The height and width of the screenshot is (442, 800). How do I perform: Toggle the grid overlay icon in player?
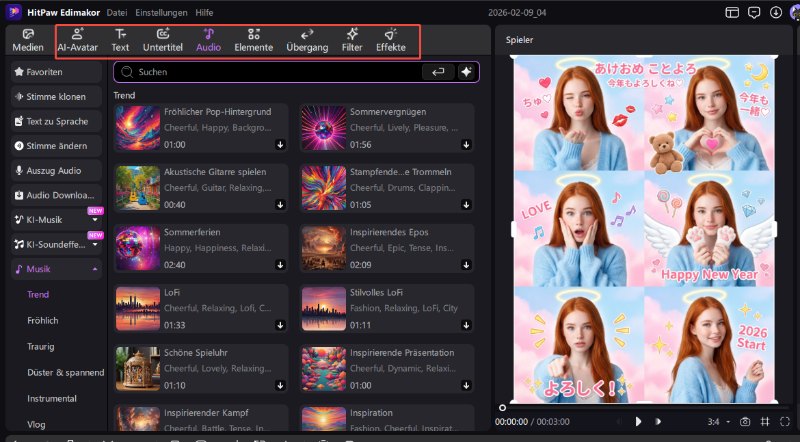[765, 422]
